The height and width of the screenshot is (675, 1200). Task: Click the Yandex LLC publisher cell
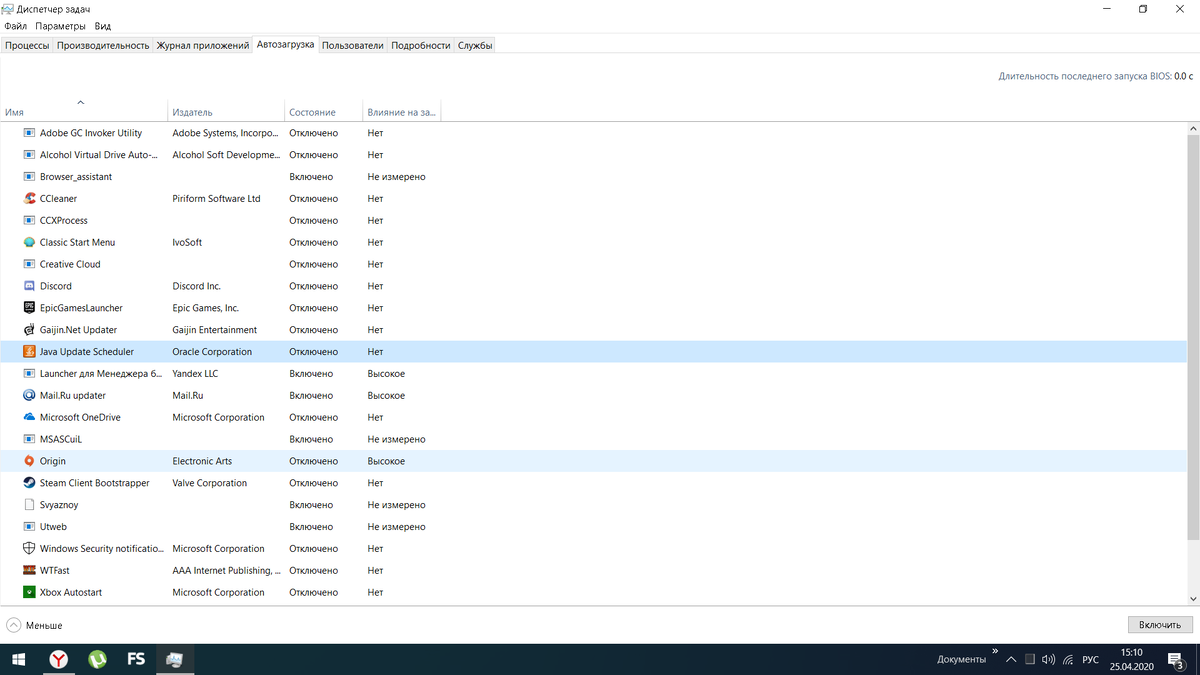[195, 374]
